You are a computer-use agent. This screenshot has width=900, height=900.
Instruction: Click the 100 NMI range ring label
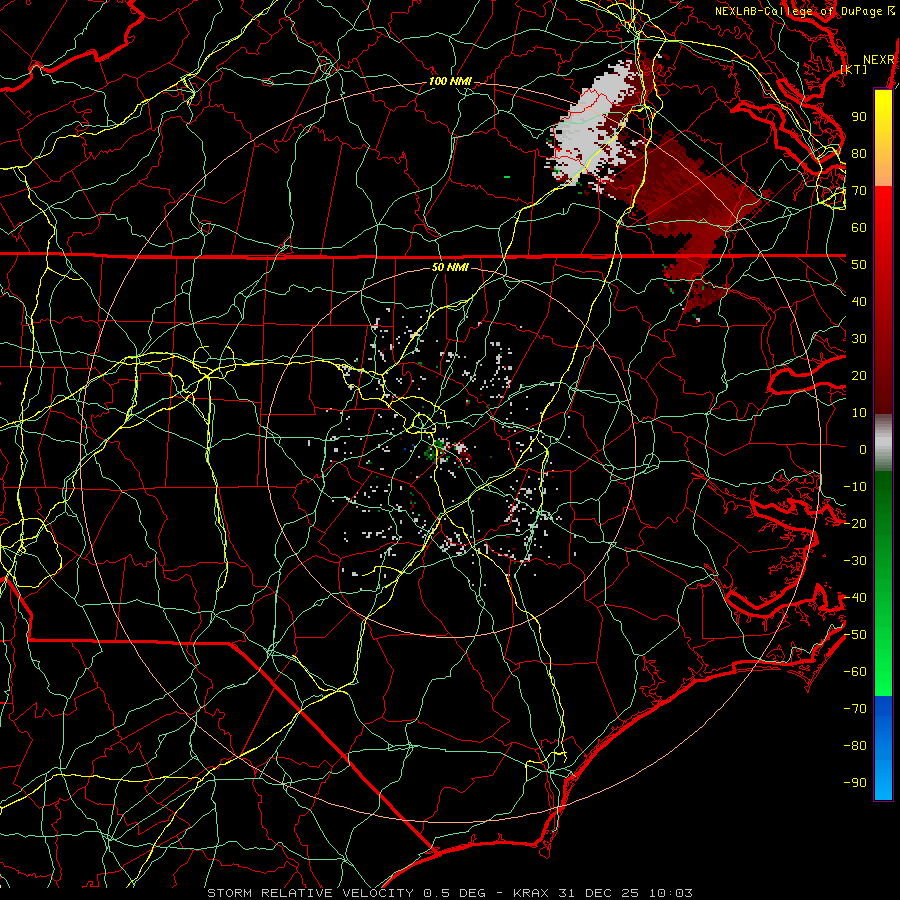pyautogui.click(x=450, y=82)
